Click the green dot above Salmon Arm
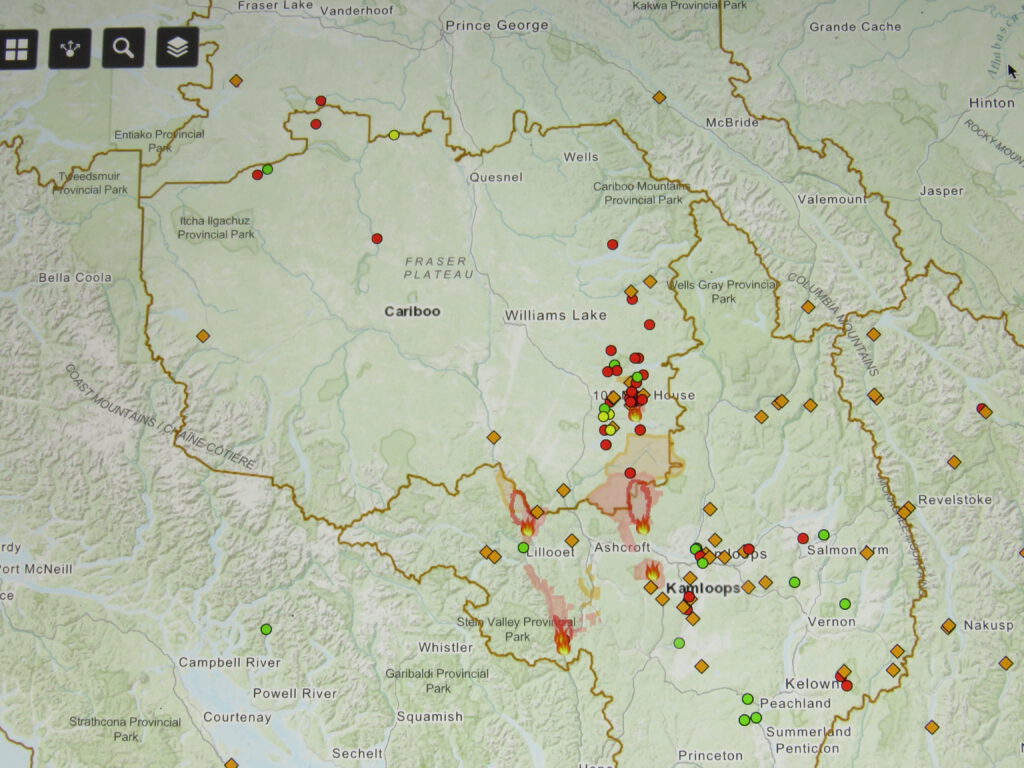 [824, 535]
